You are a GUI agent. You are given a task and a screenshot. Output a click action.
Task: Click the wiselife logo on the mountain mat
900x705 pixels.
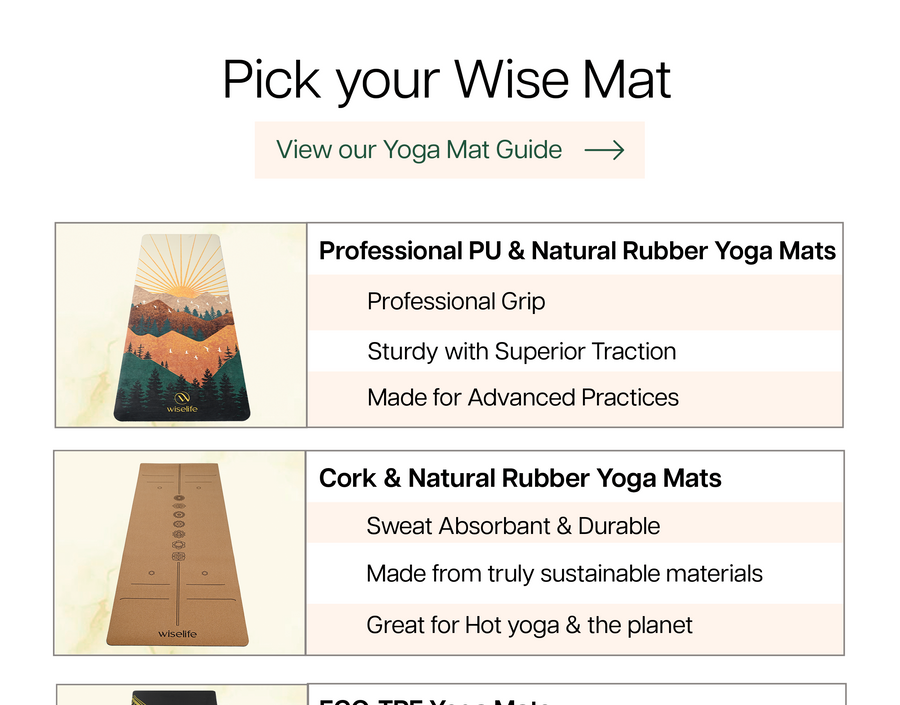coord(182,402)
